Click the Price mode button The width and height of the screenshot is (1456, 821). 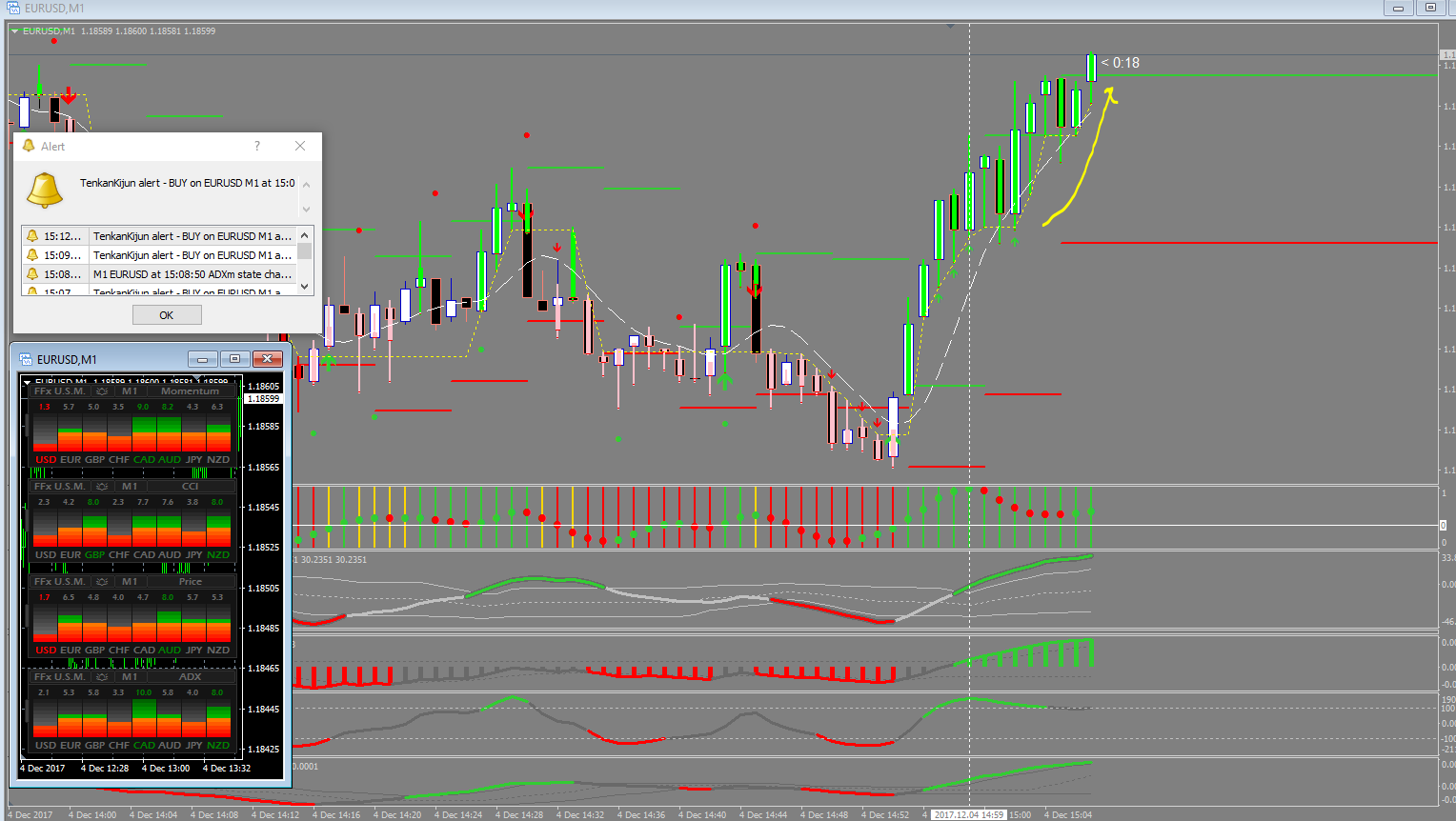pyautogui.click(x=190, y=582)
